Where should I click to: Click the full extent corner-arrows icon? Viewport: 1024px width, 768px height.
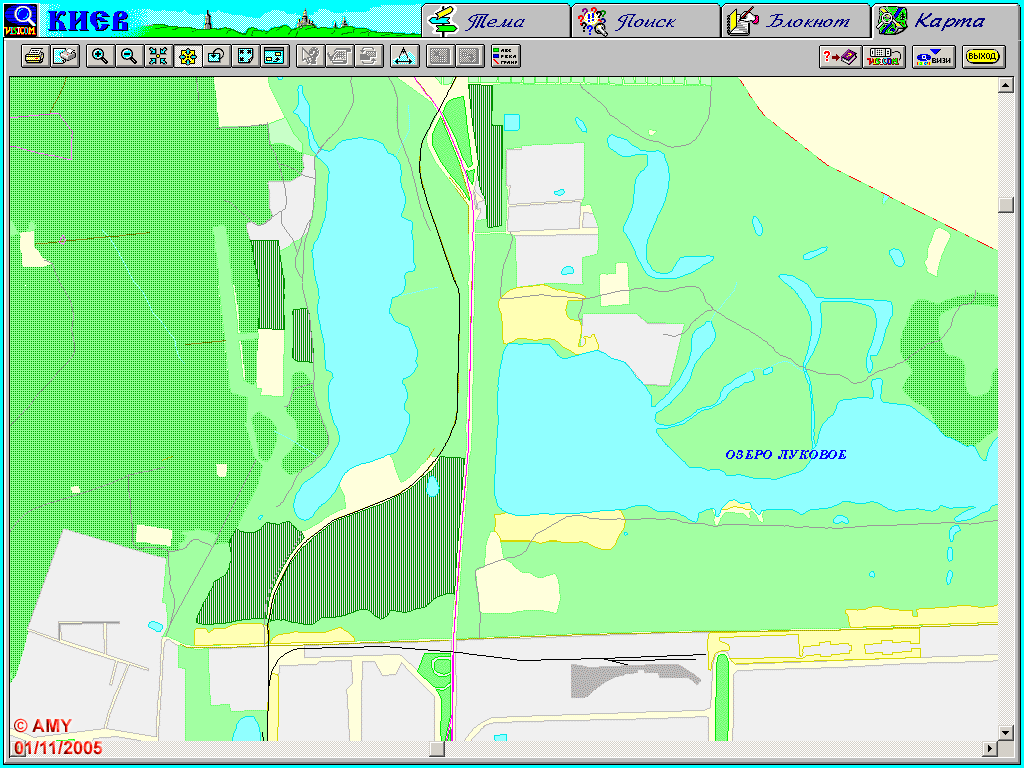246,56
